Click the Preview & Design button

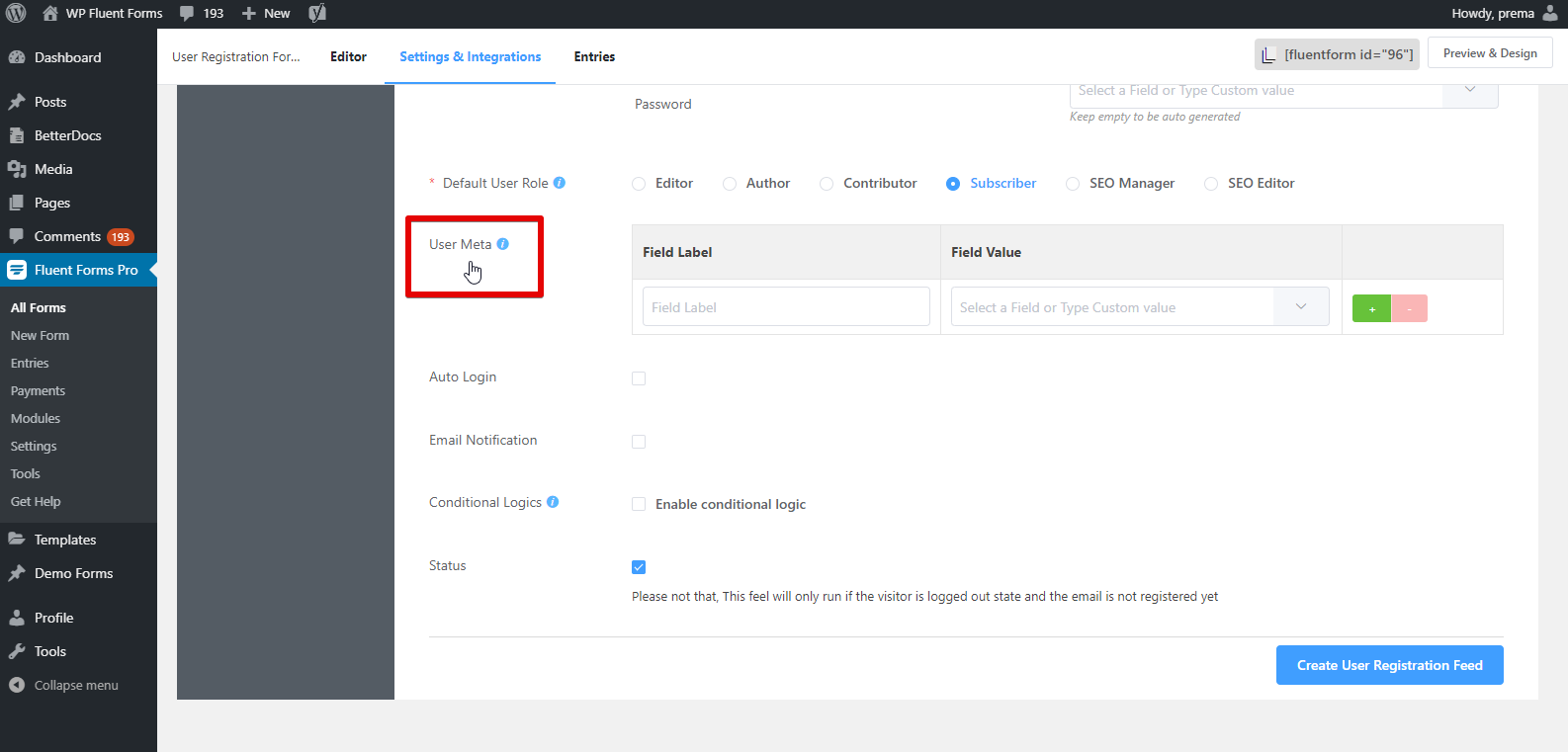(x=1490, y=53)
